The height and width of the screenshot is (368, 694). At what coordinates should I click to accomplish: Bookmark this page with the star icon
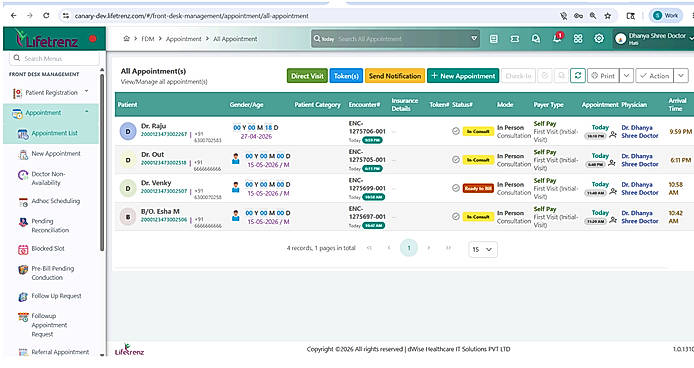click(608, 16)
